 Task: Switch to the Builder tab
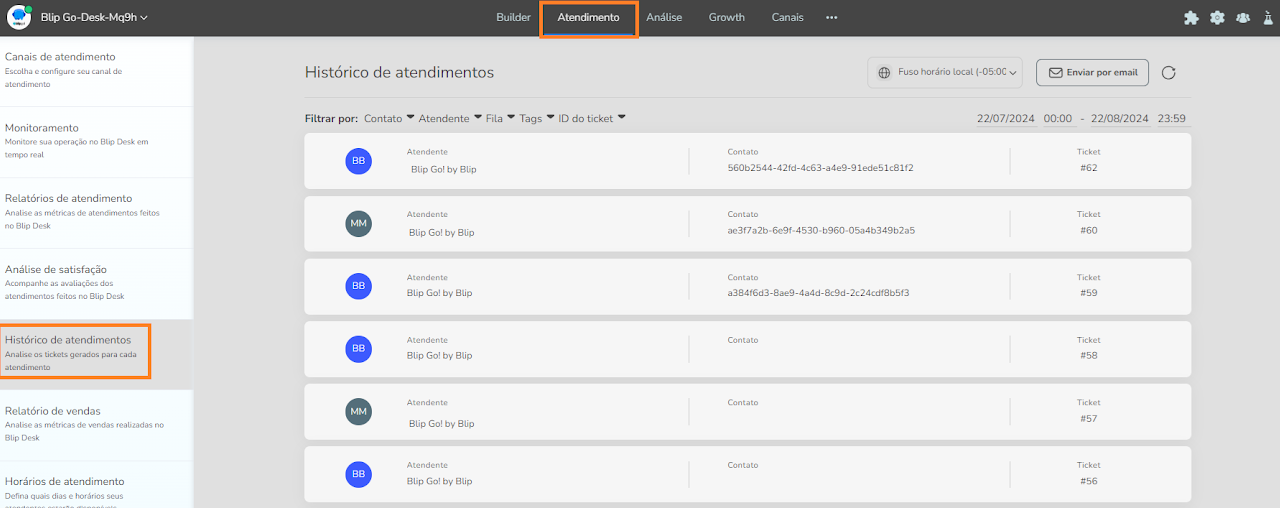[x=513, y=18]
